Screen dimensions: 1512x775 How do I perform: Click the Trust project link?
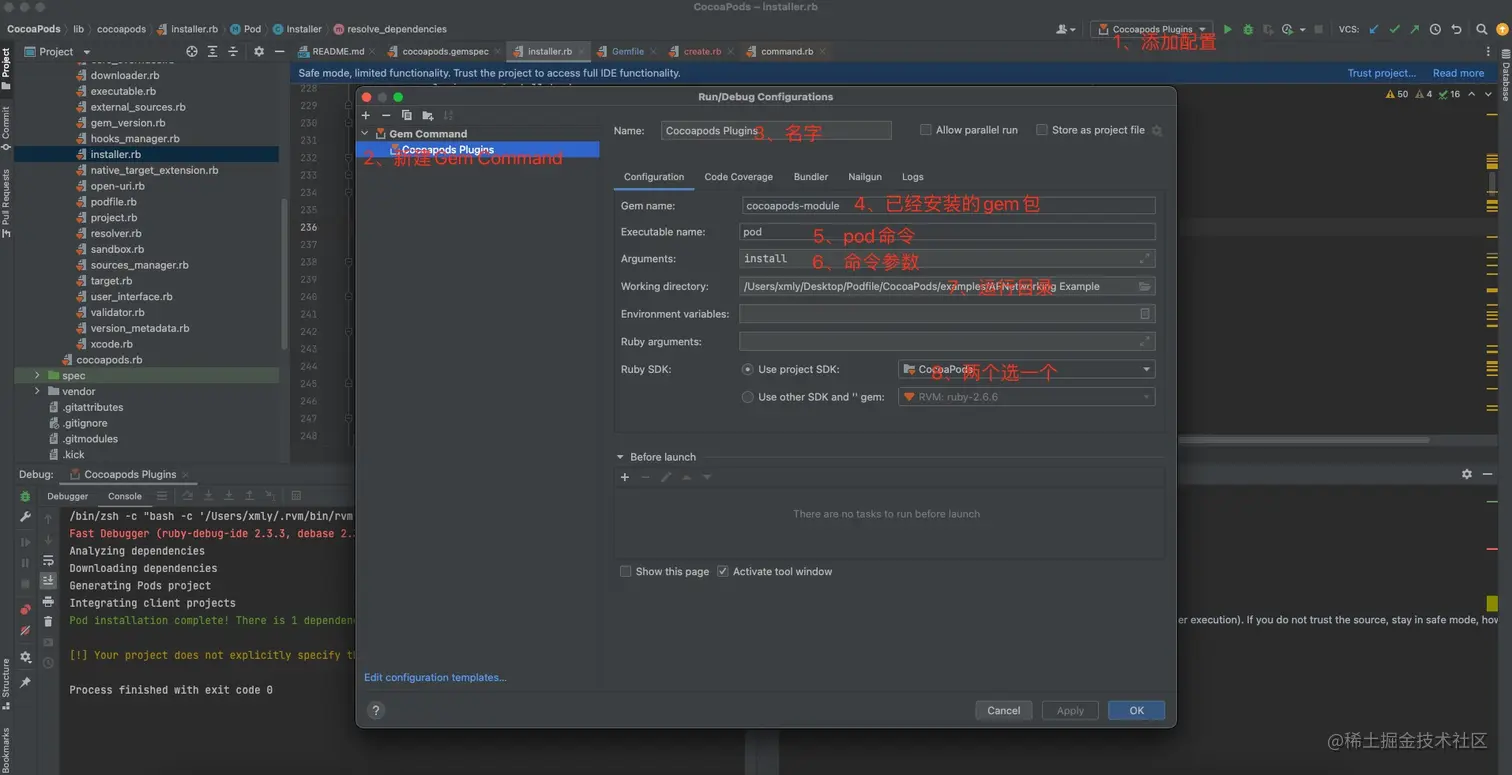coord(1382,73)
